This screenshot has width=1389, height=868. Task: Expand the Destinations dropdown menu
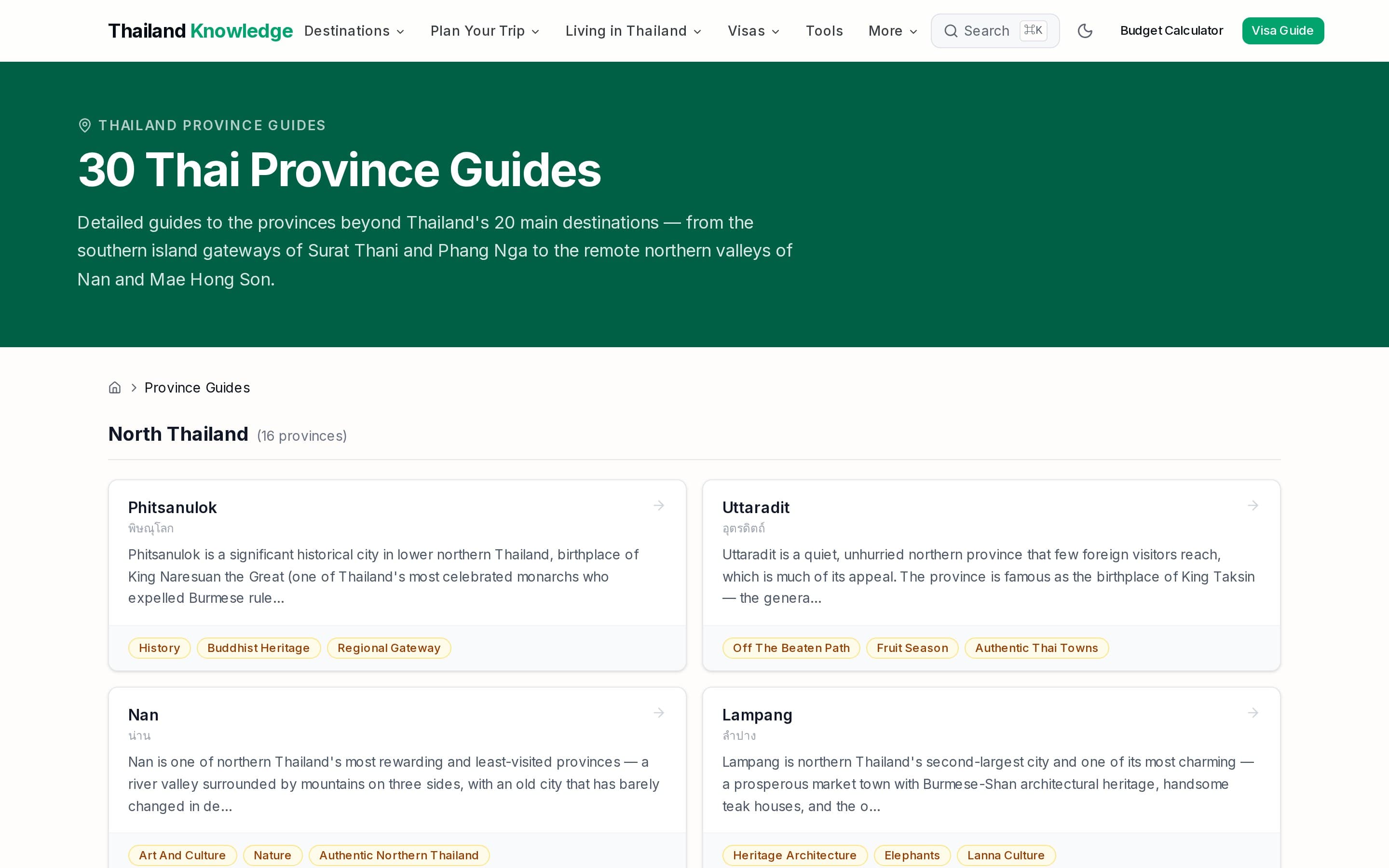coord(354,31)
